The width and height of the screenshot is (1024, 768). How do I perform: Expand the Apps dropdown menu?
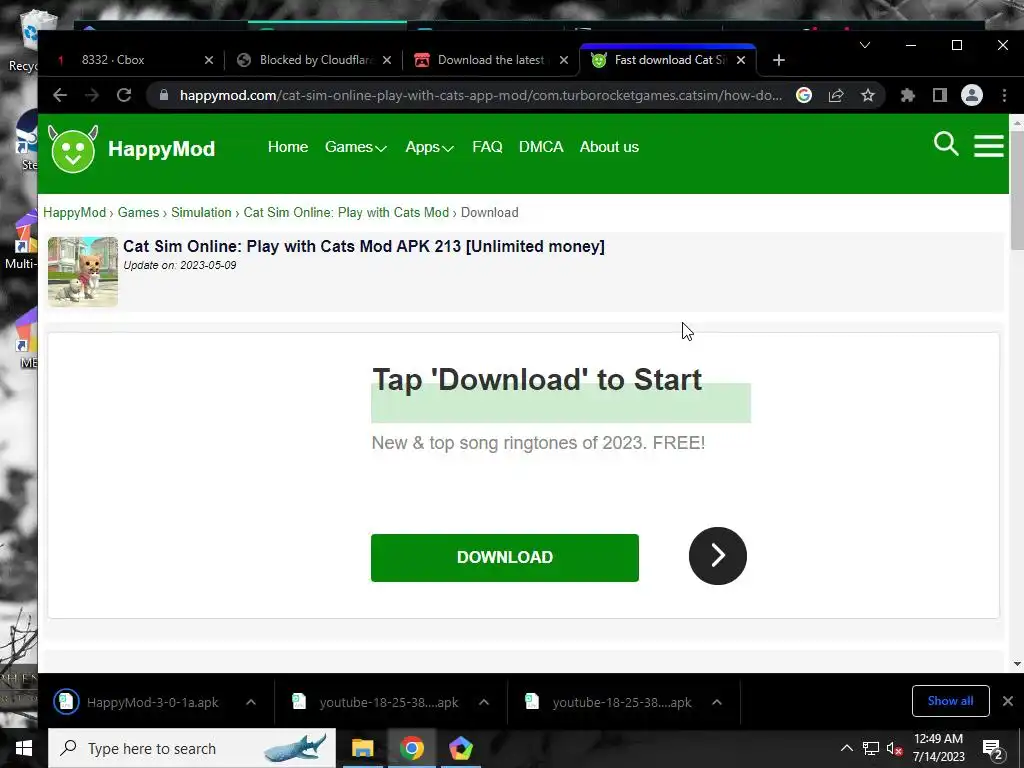(x=429, y=147)
